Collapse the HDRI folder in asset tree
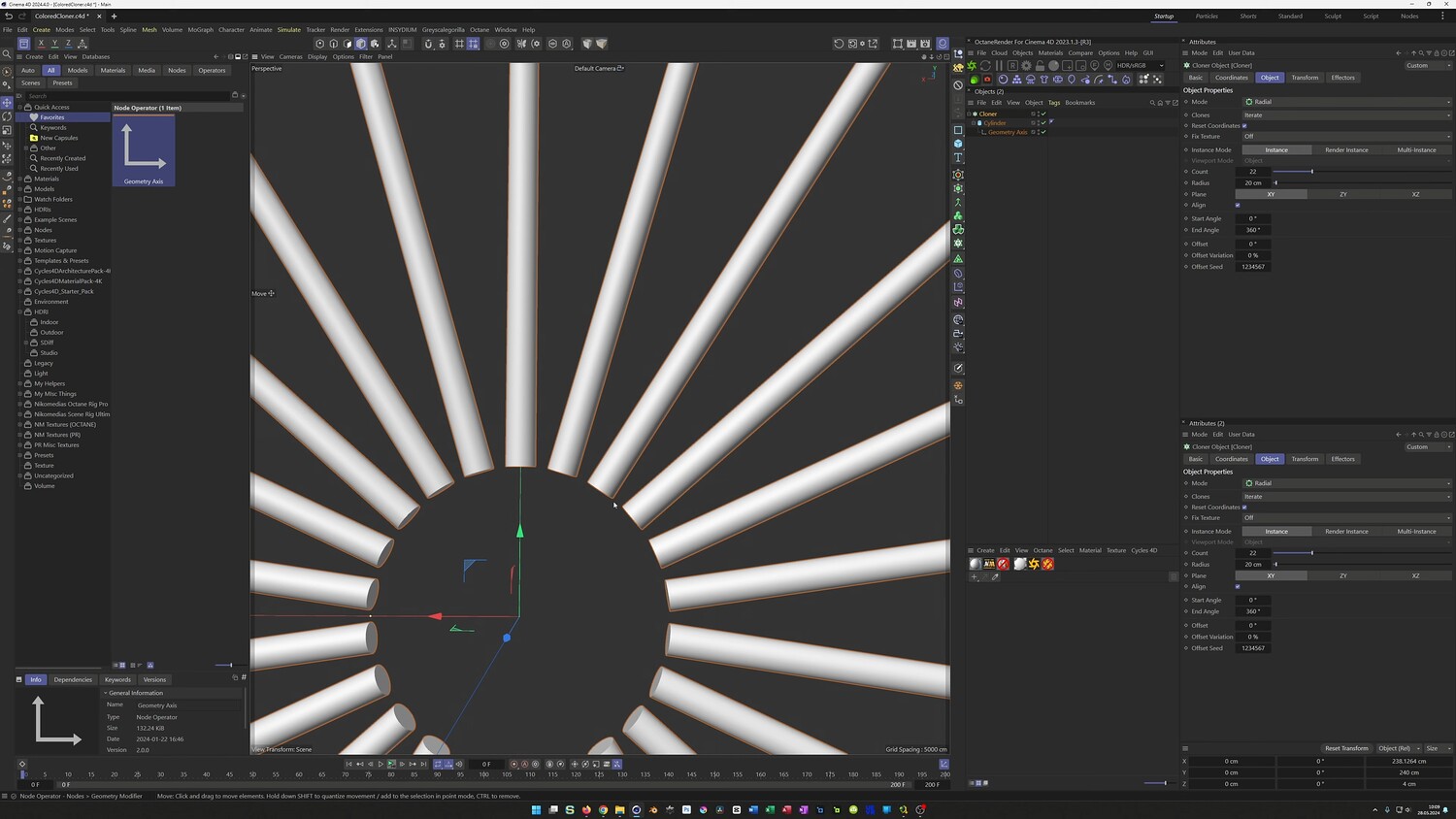The image size is (1456, 819). click(19, 311)
